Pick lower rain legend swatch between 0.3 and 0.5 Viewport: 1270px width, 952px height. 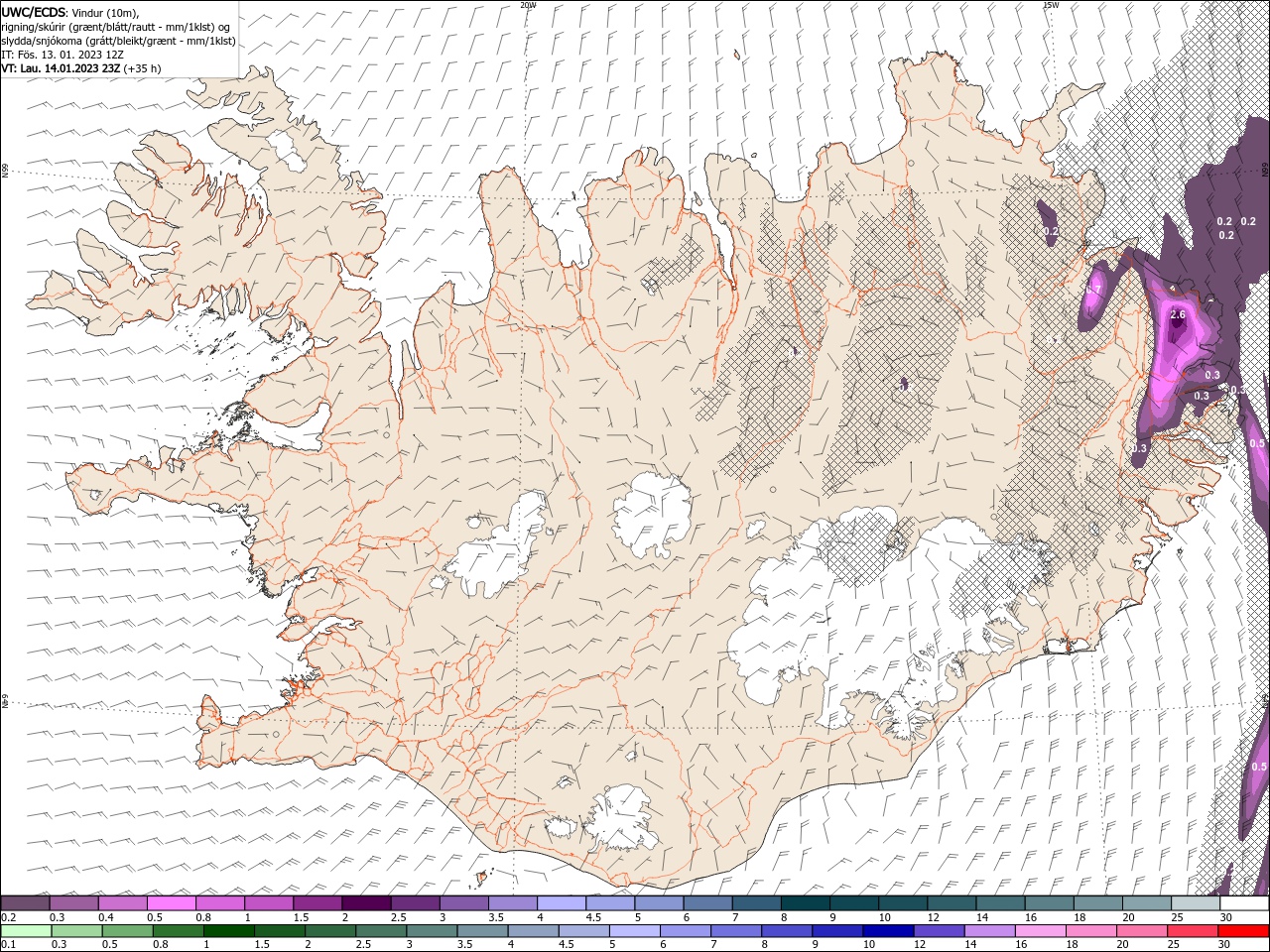click(77, 930)
